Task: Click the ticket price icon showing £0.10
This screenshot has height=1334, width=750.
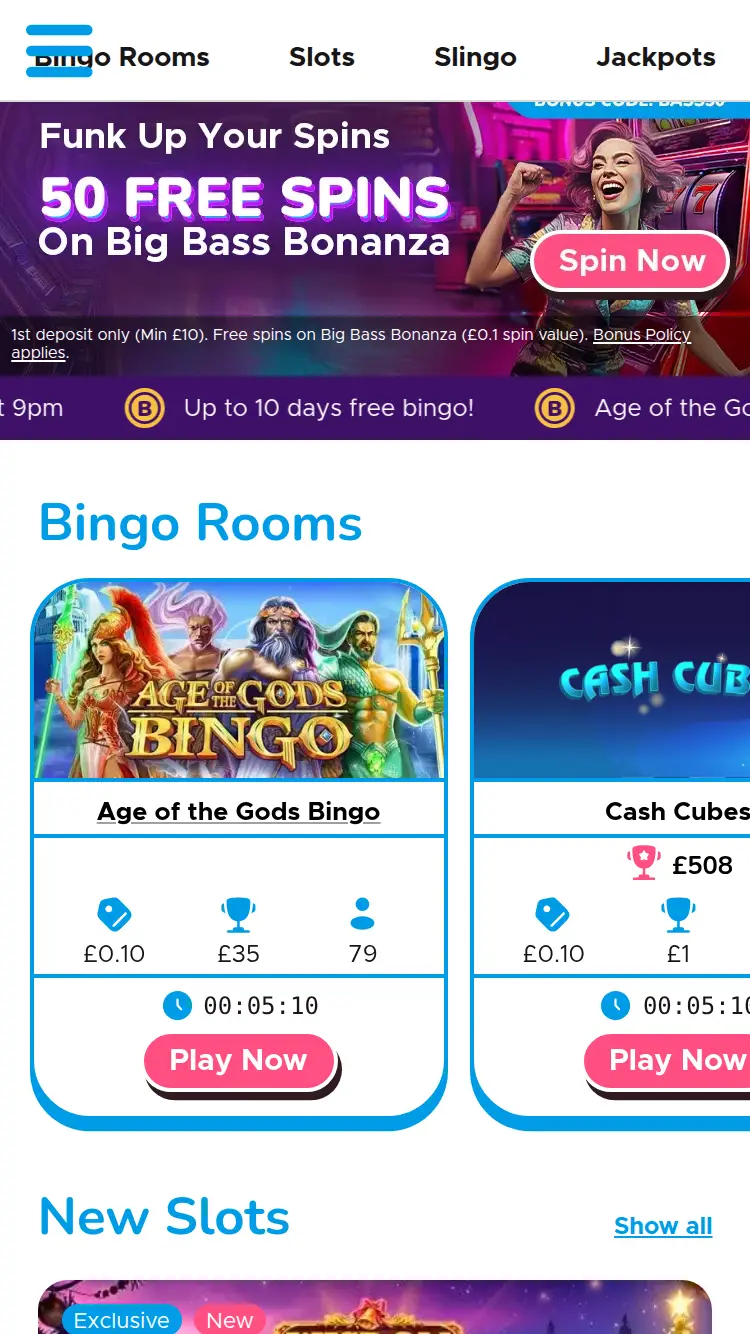Action: coord(114,912)
